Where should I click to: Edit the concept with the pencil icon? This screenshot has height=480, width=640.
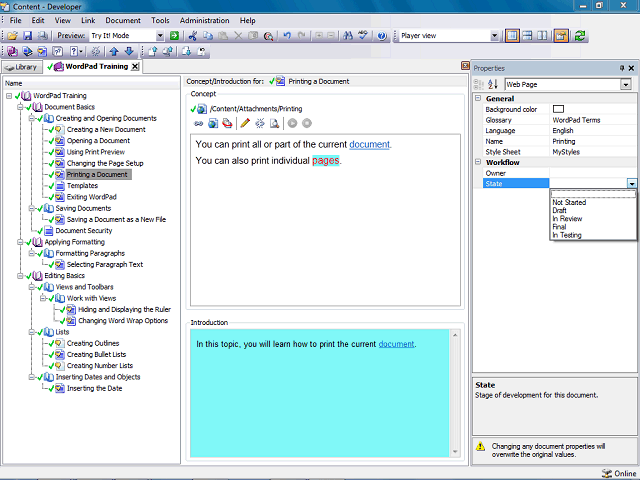point(245,123)
